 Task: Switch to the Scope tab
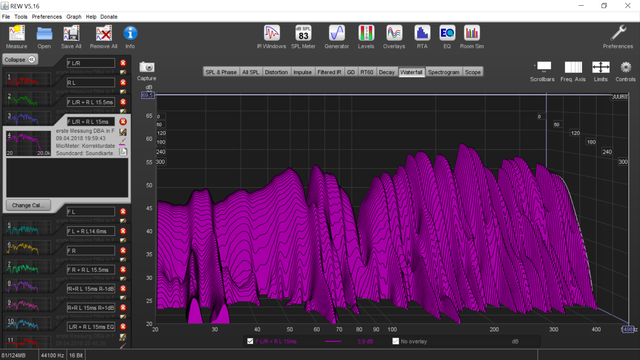pos(473,72)
